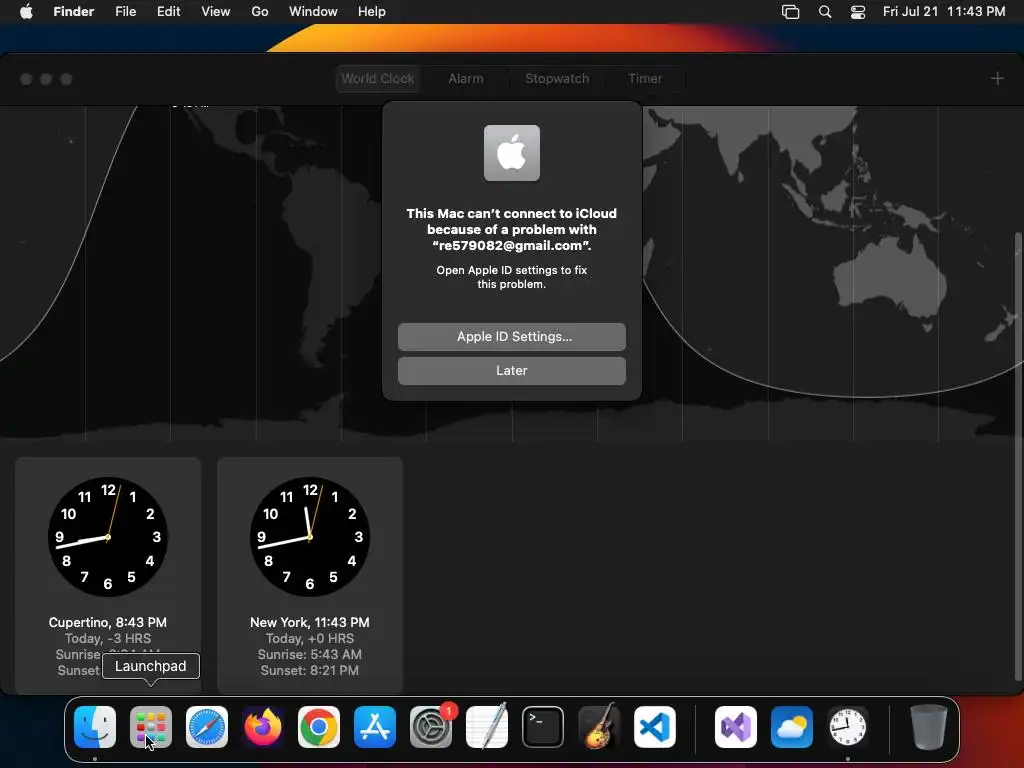Open the Edit menu
This screenshot has height=768, width=1024.
point(168,12)
